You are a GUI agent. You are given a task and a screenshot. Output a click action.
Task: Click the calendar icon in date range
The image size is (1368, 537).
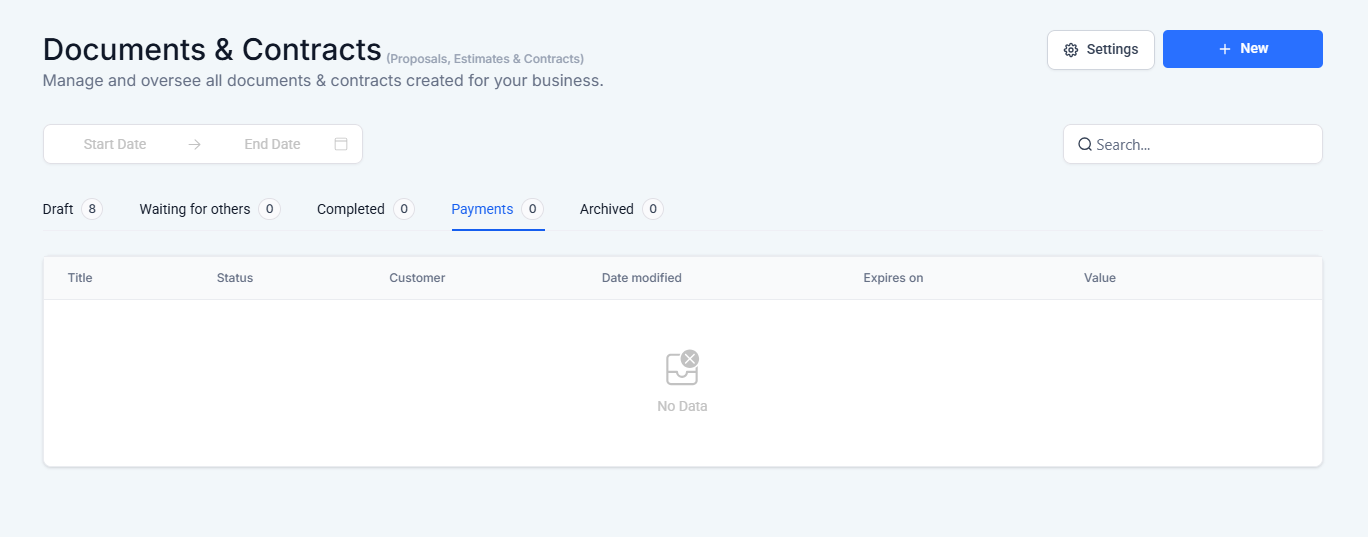[341, 144]
